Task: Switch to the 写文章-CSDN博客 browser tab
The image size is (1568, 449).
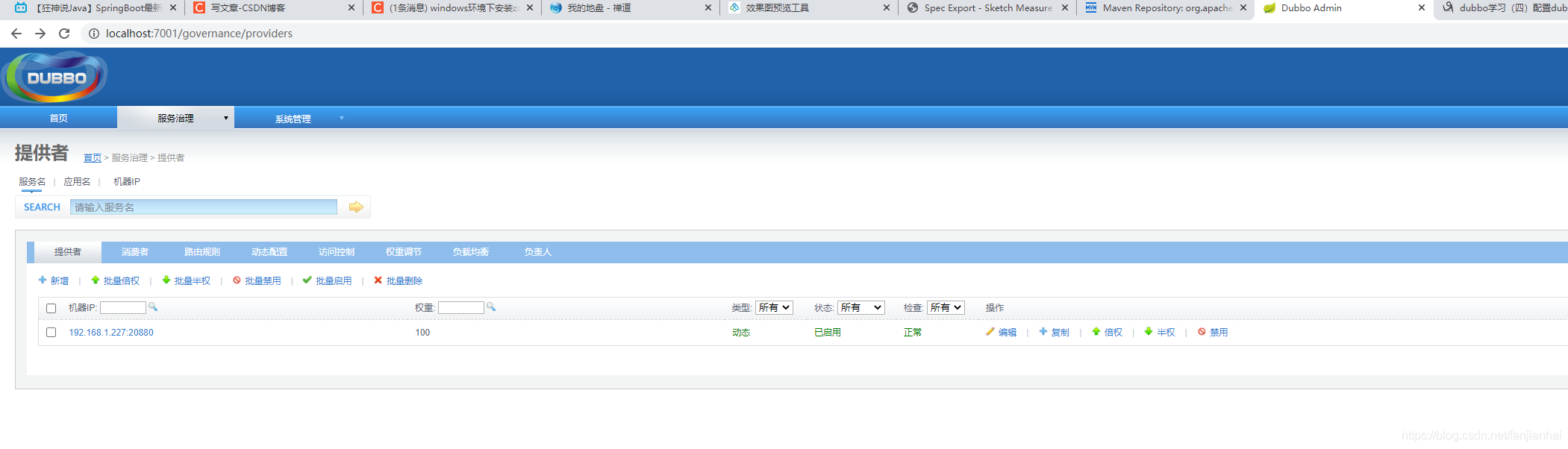Action: tap(272, 8)
